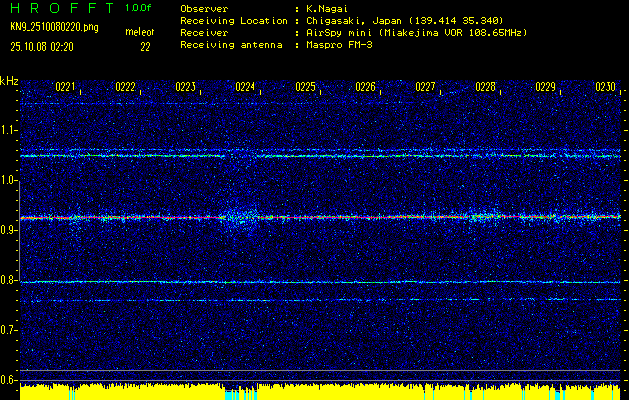Viewport: 629px width, 400px height.
Task: Click the 0226 time marker
Action: pos(365,88)
